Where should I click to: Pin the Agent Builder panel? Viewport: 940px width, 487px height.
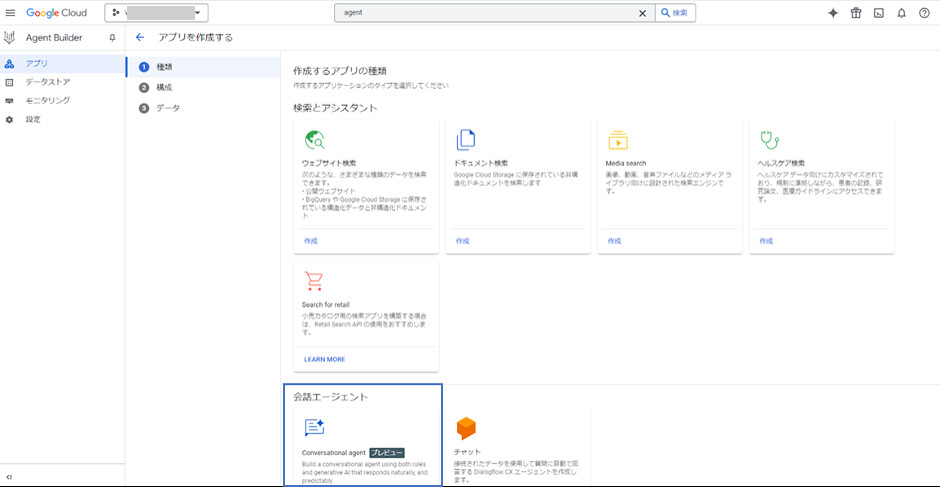pyautogui.click(x=112, y=38)
